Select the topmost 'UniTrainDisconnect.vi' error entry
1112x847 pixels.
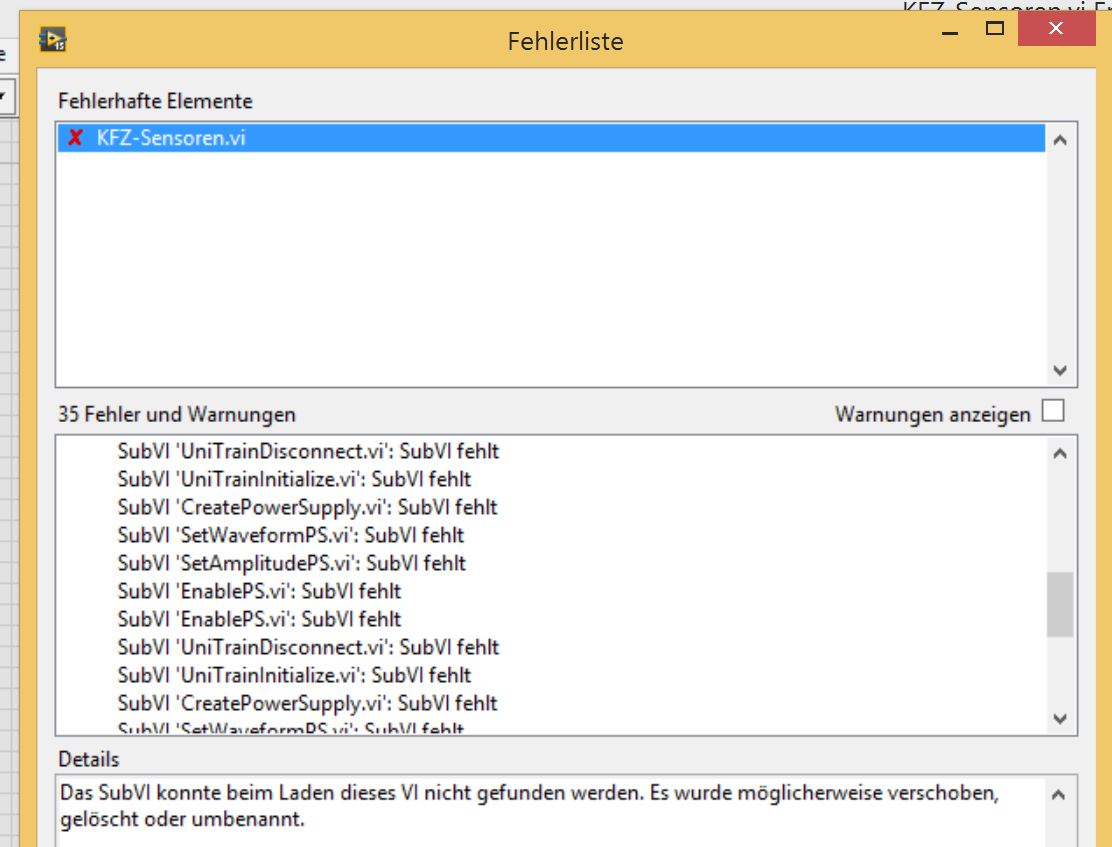(308, 451)
